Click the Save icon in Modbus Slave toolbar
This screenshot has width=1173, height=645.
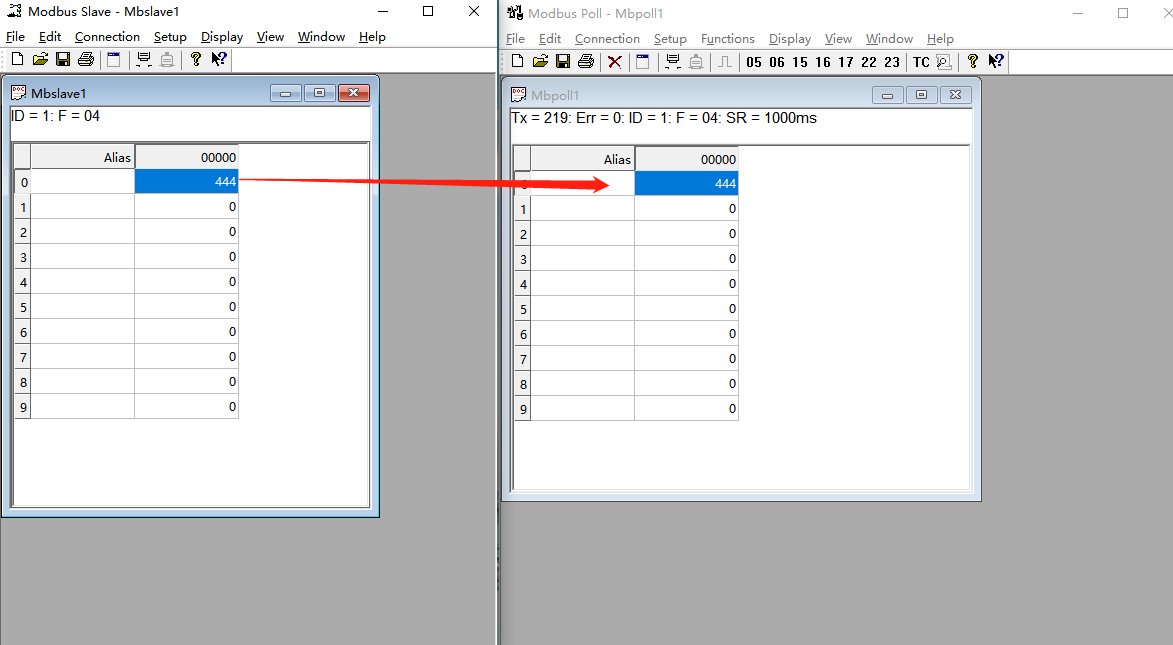pos(63,60)
